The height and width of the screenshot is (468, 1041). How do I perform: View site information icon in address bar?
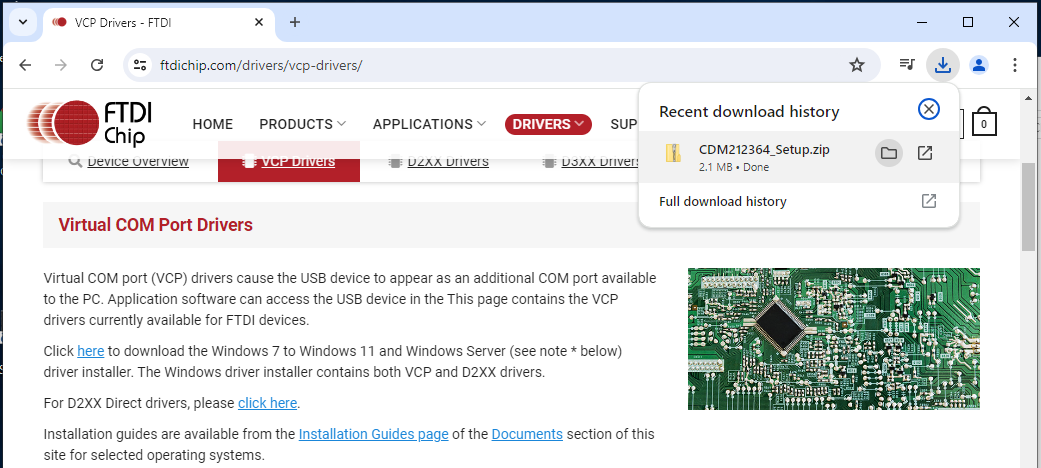click(139, 65)
